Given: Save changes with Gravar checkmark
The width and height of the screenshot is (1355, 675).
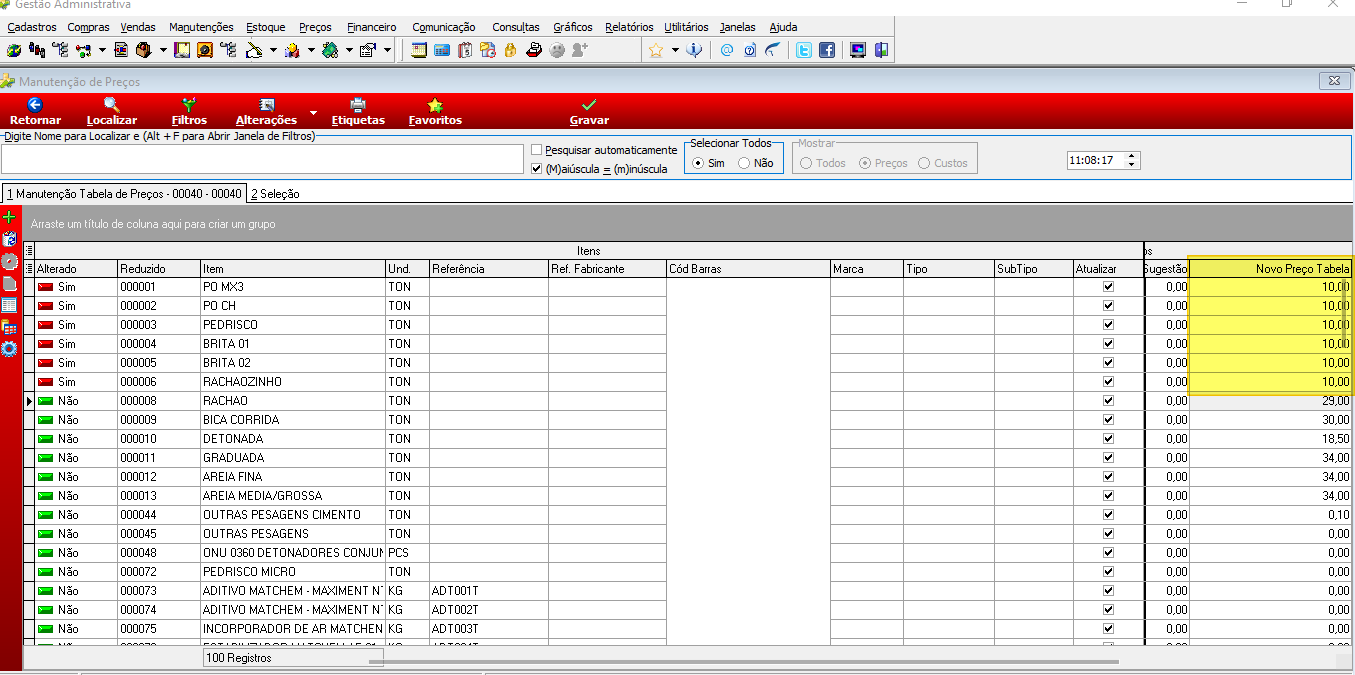Looking at the screenshot, I should pyautogui.click(x=589, y=104).
